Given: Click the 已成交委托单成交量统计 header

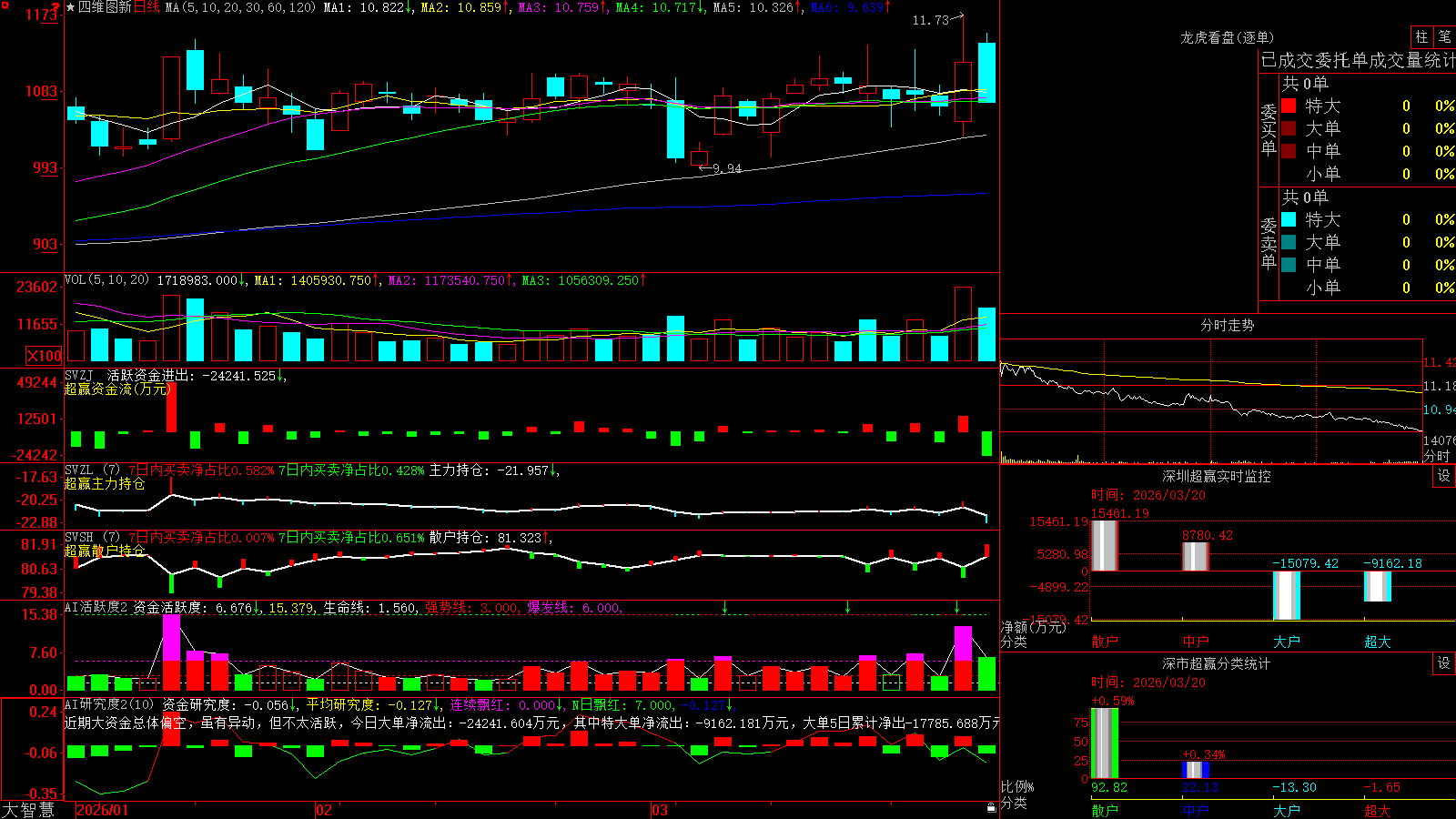Looking at the screenshot, I should pyautogui.click(x=1359, y=60).
